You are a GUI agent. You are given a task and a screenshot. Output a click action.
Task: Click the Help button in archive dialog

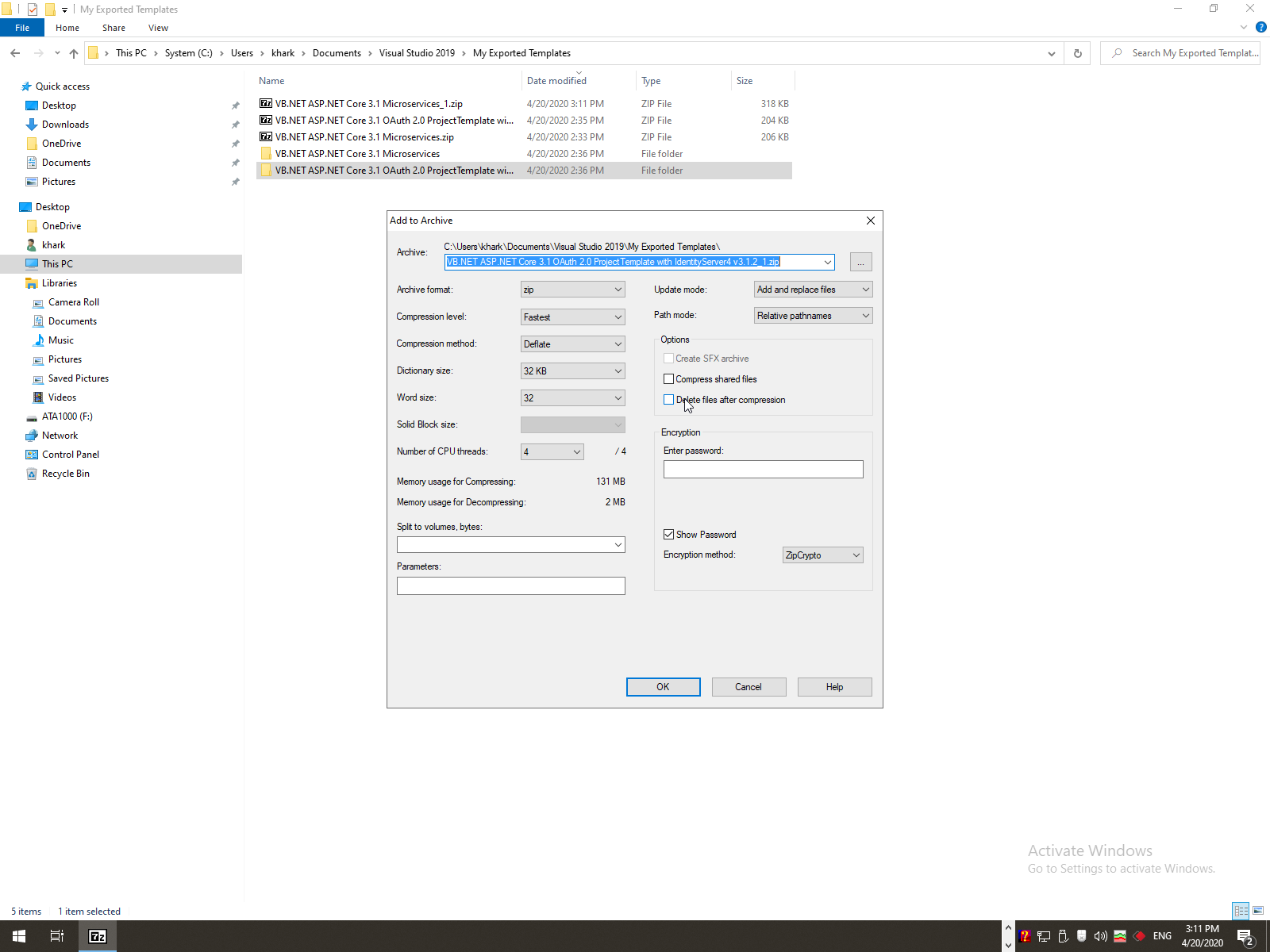click(835, 687)
